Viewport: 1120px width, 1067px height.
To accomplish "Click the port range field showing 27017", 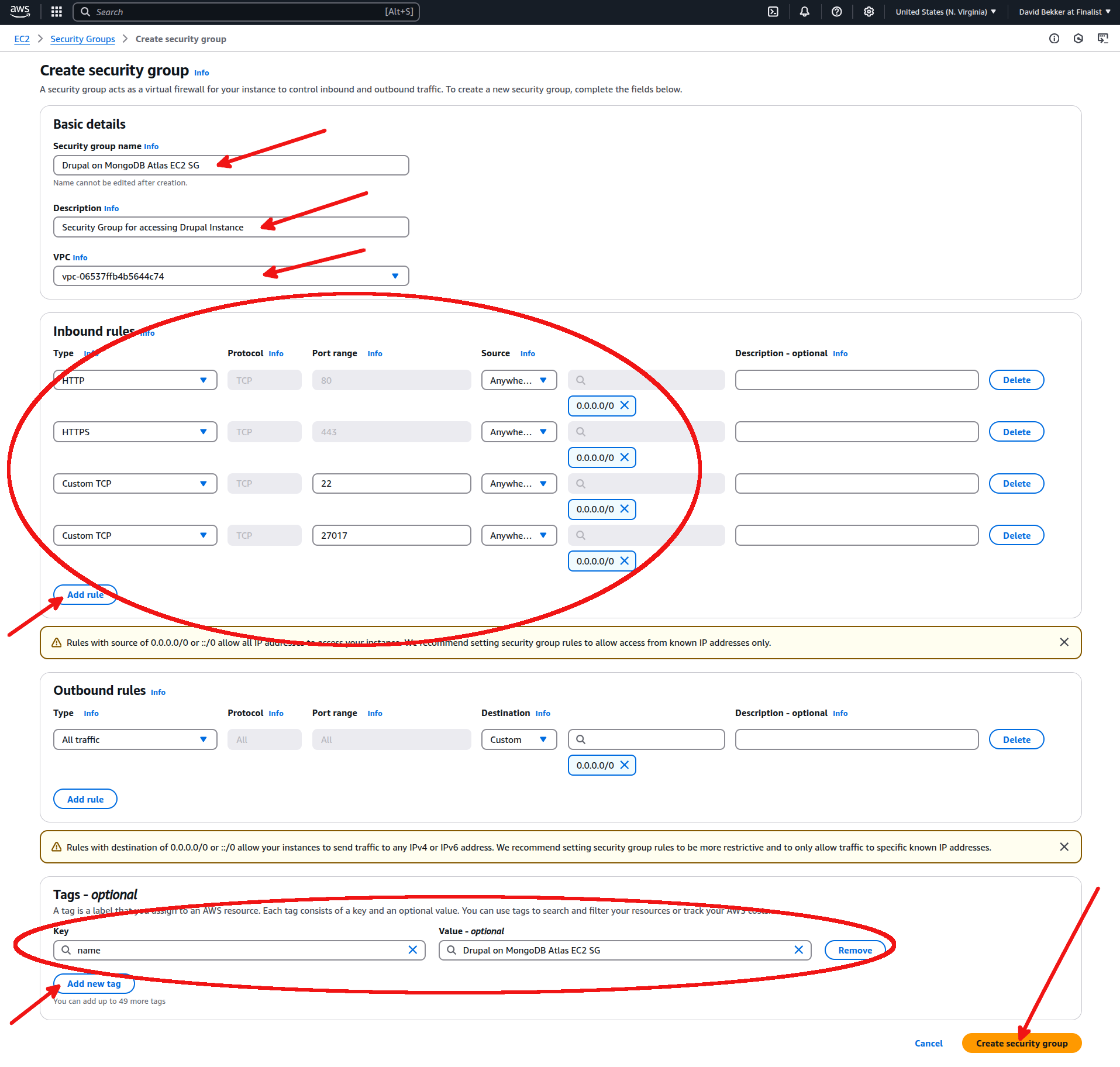I will click(391, 535).
